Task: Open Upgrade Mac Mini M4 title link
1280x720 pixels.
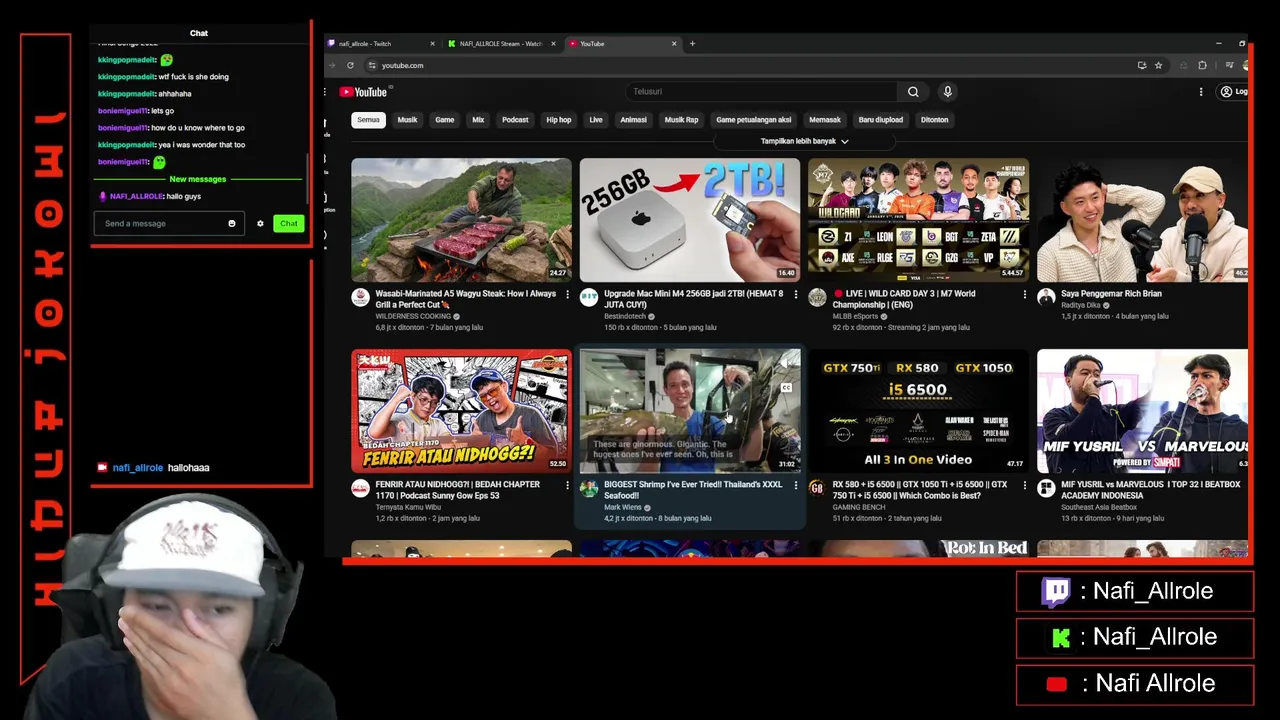Action: [x=694, y=299]
